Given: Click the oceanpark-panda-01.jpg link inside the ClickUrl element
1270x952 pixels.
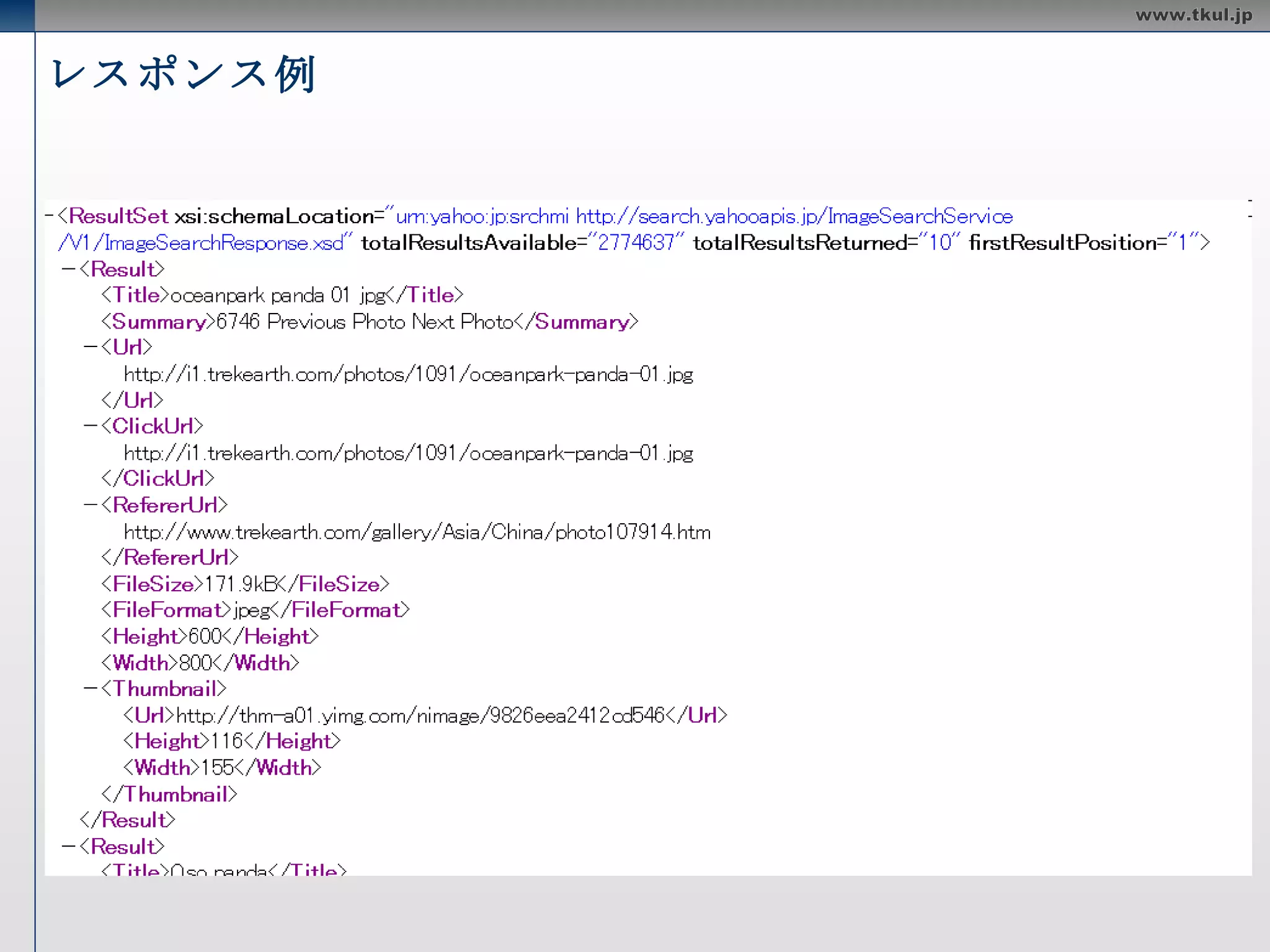Looking at the screenshot, I should click(409, 454).
